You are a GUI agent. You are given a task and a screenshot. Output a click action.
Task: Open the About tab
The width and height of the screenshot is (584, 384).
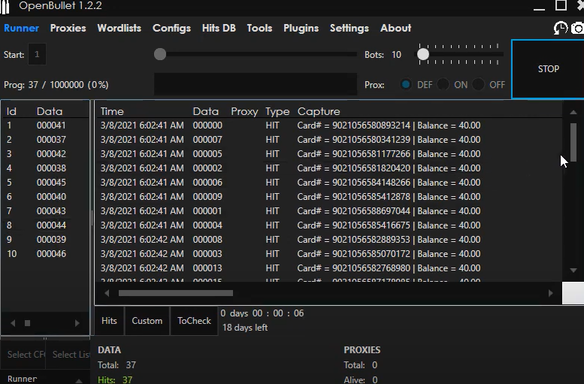[396, 28]
